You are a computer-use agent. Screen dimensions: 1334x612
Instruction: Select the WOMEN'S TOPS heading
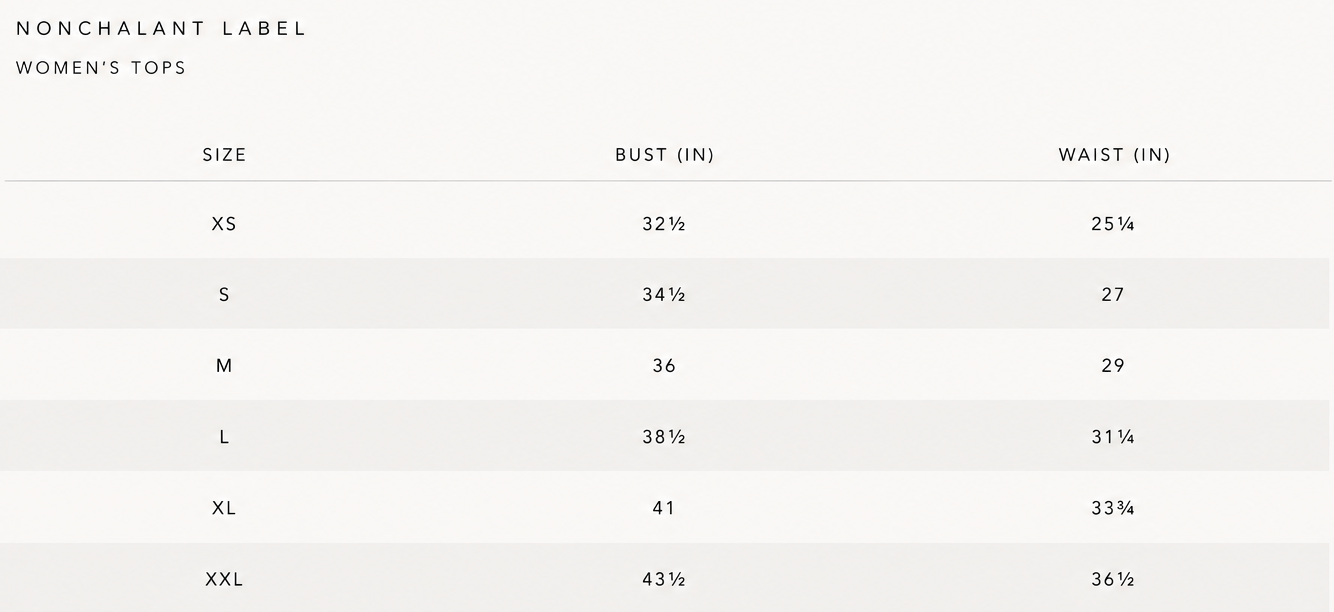click(x=101, y=68)
